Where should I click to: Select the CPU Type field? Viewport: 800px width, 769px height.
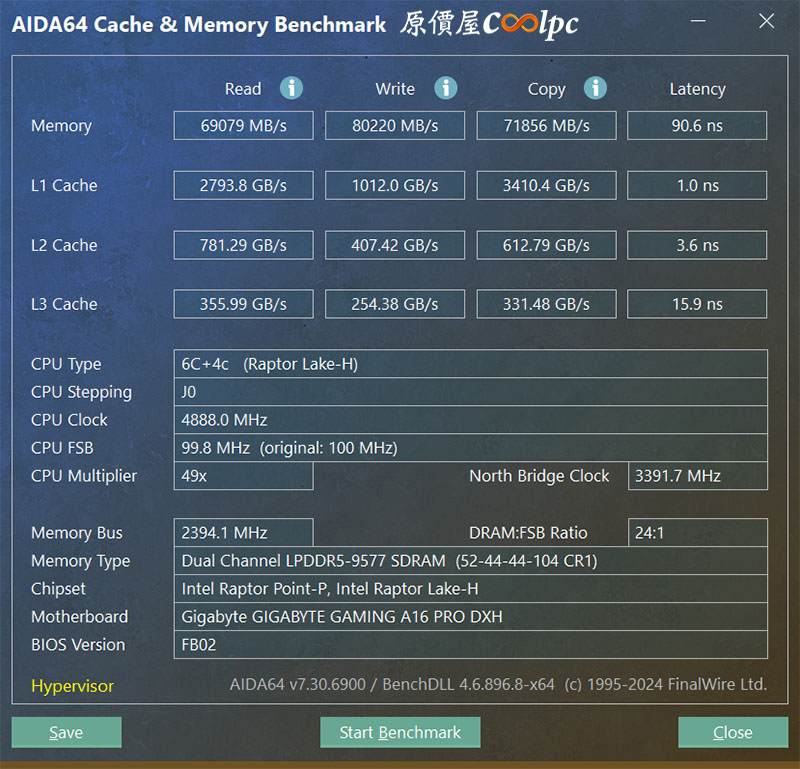tap(470, 364)
